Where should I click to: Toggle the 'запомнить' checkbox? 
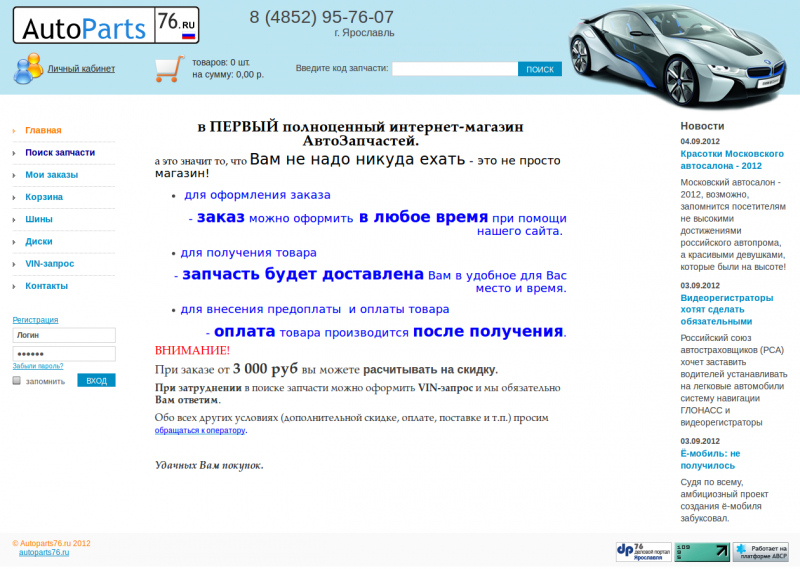tap(17, 381)
